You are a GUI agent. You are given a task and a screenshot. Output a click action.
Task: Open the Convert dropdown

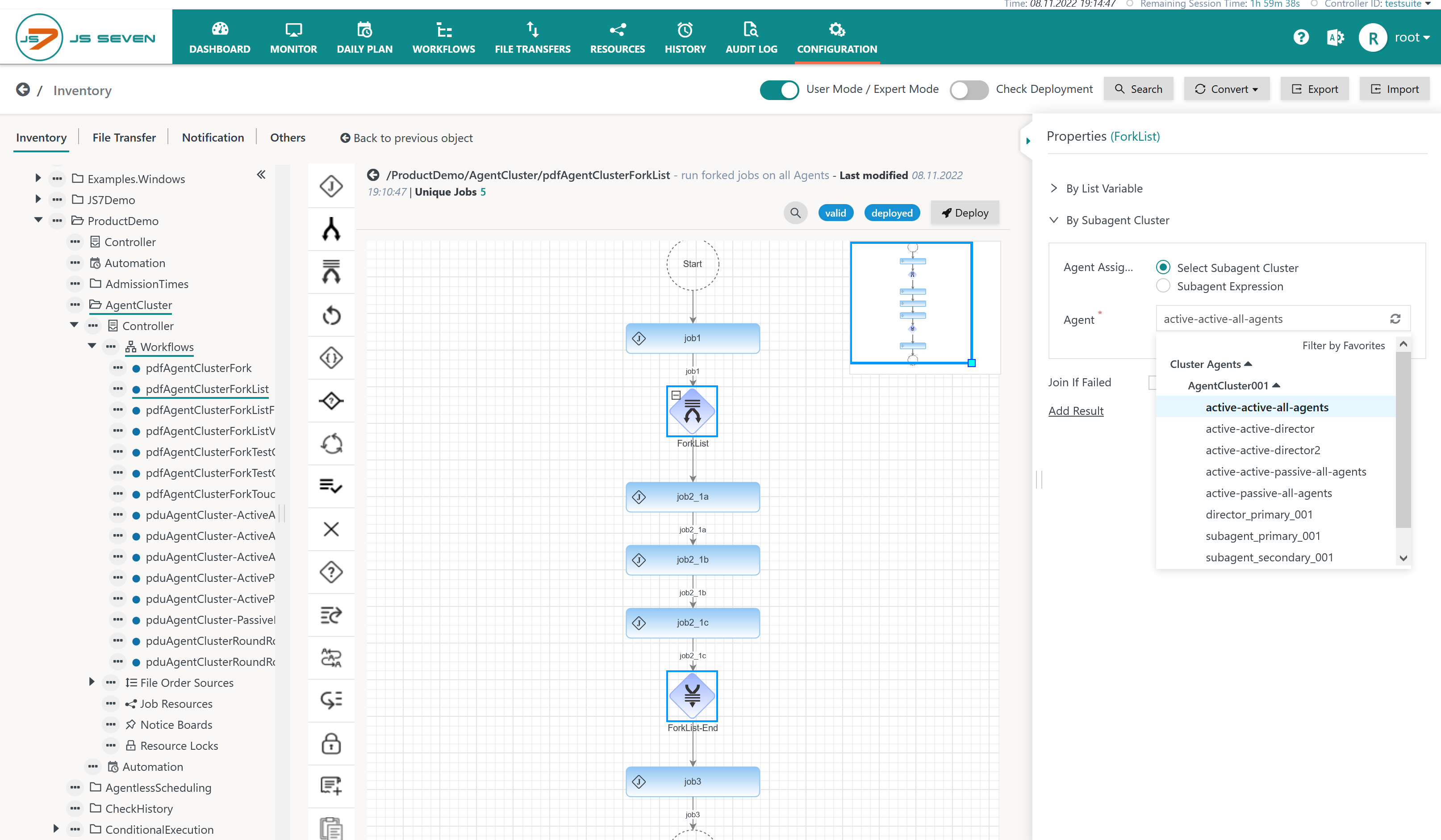pos(1227,88)
